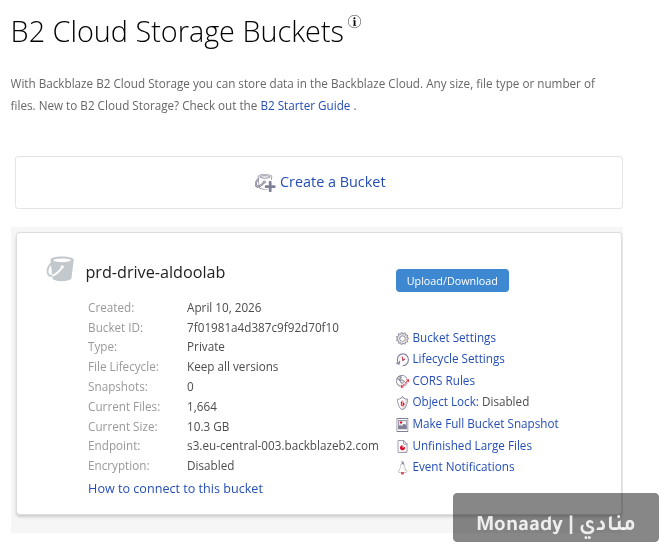Click the Unfinished Large Files document icon

click(402, 446)
